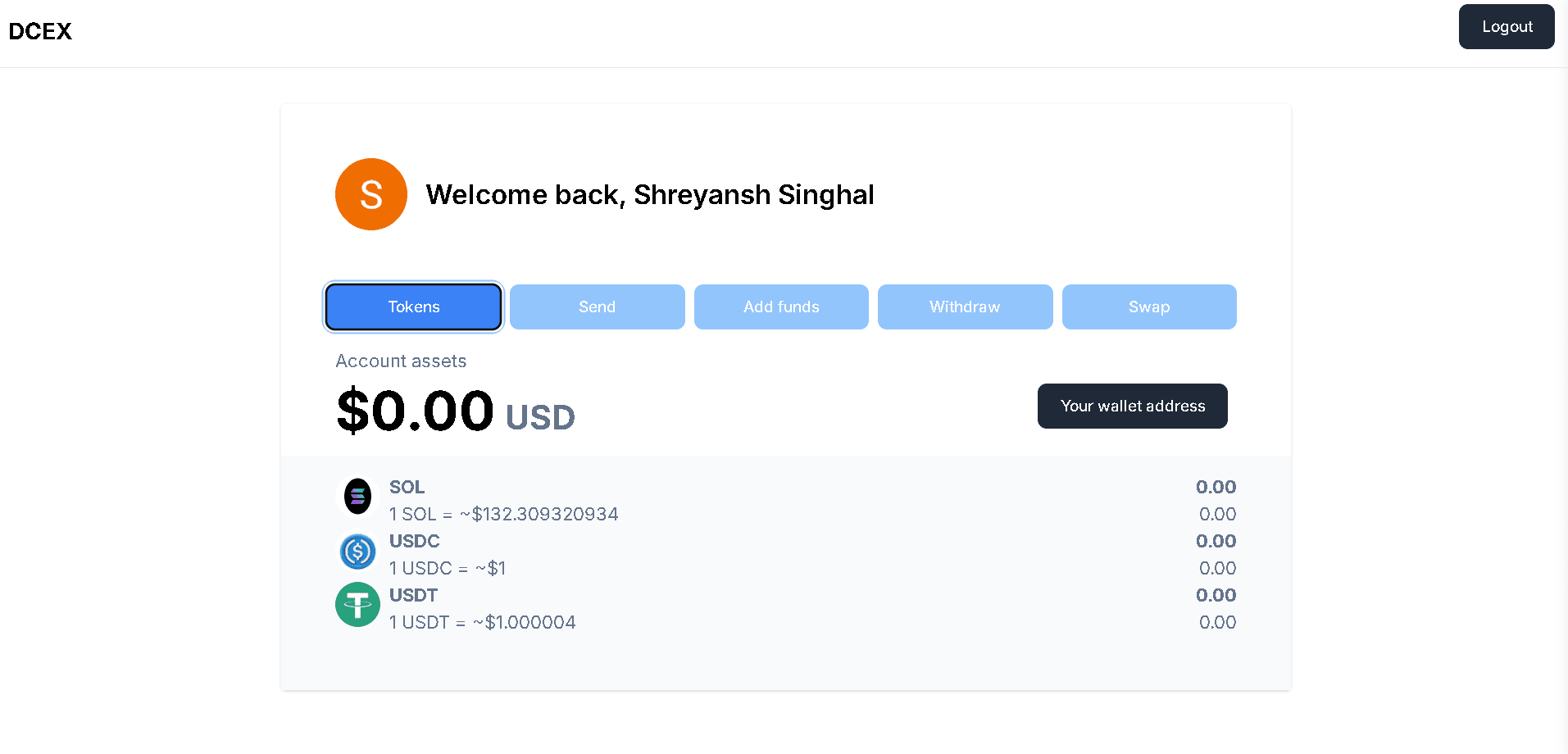Screen dimensions: 1568x754
Task: Open the Add funds tab
Action: (x=781, y=307)
